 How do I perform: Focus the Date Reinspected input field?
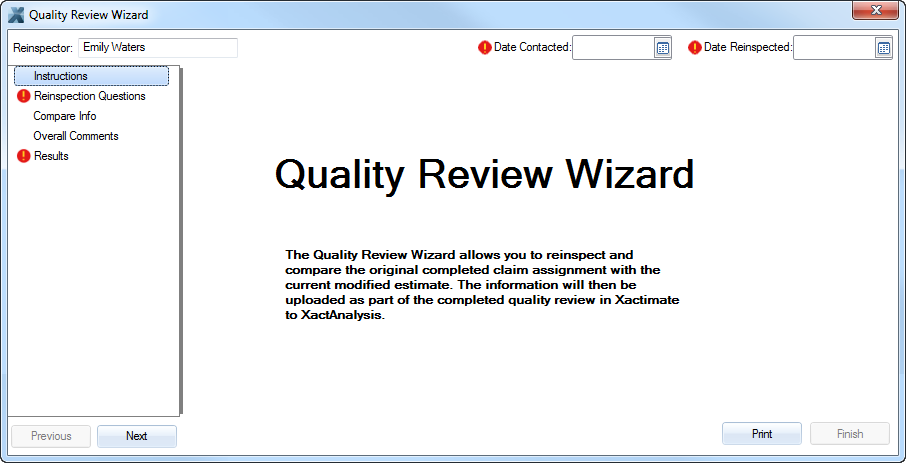pyautogui.click(x=834, y=49)
